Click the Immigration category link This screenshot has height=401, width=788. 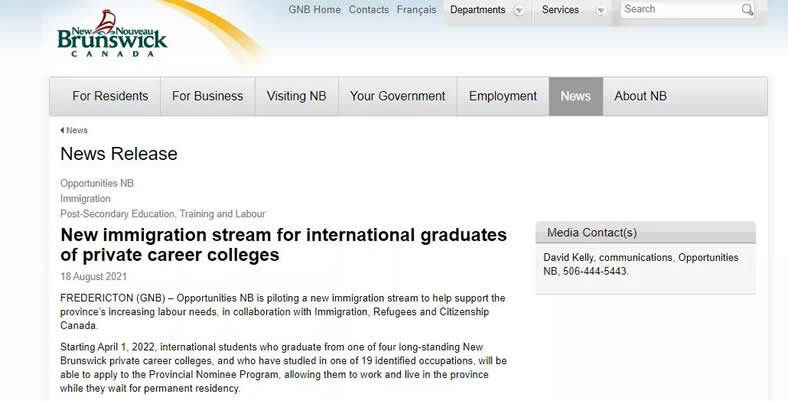pyautogui.click(x=85, y=198)
